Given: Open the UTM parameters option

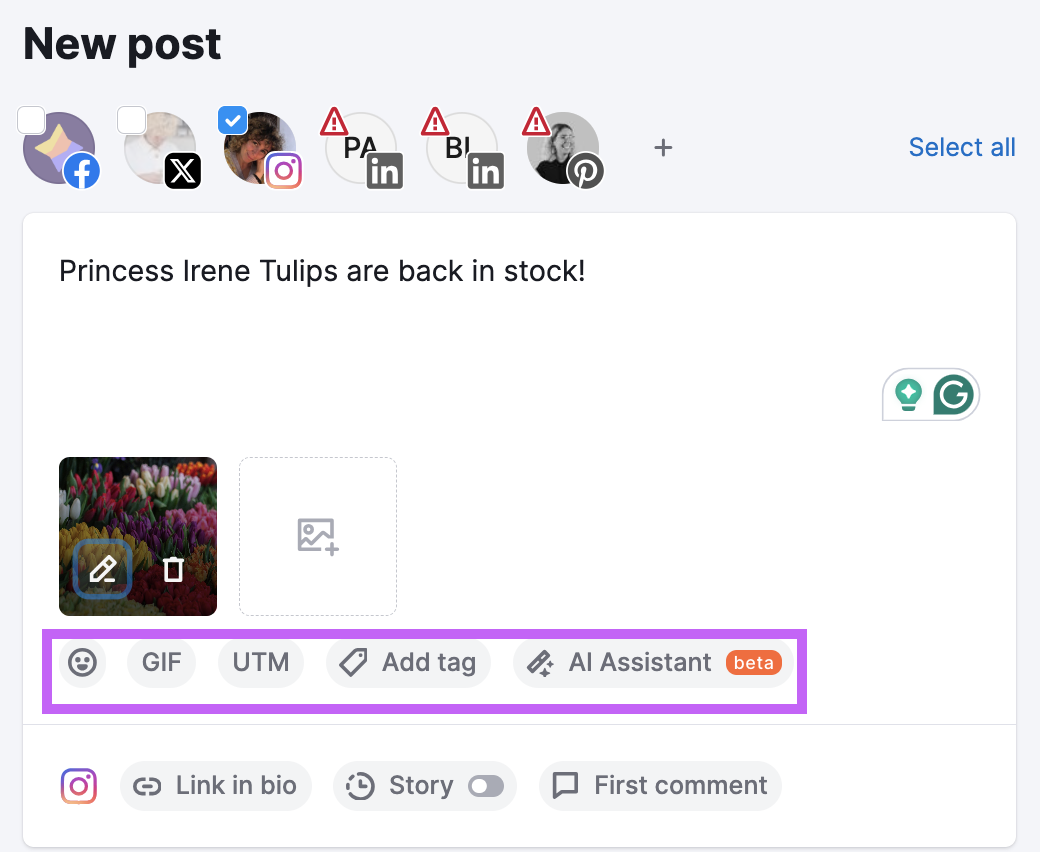Looking at the screenshot, I should (261, 662).
